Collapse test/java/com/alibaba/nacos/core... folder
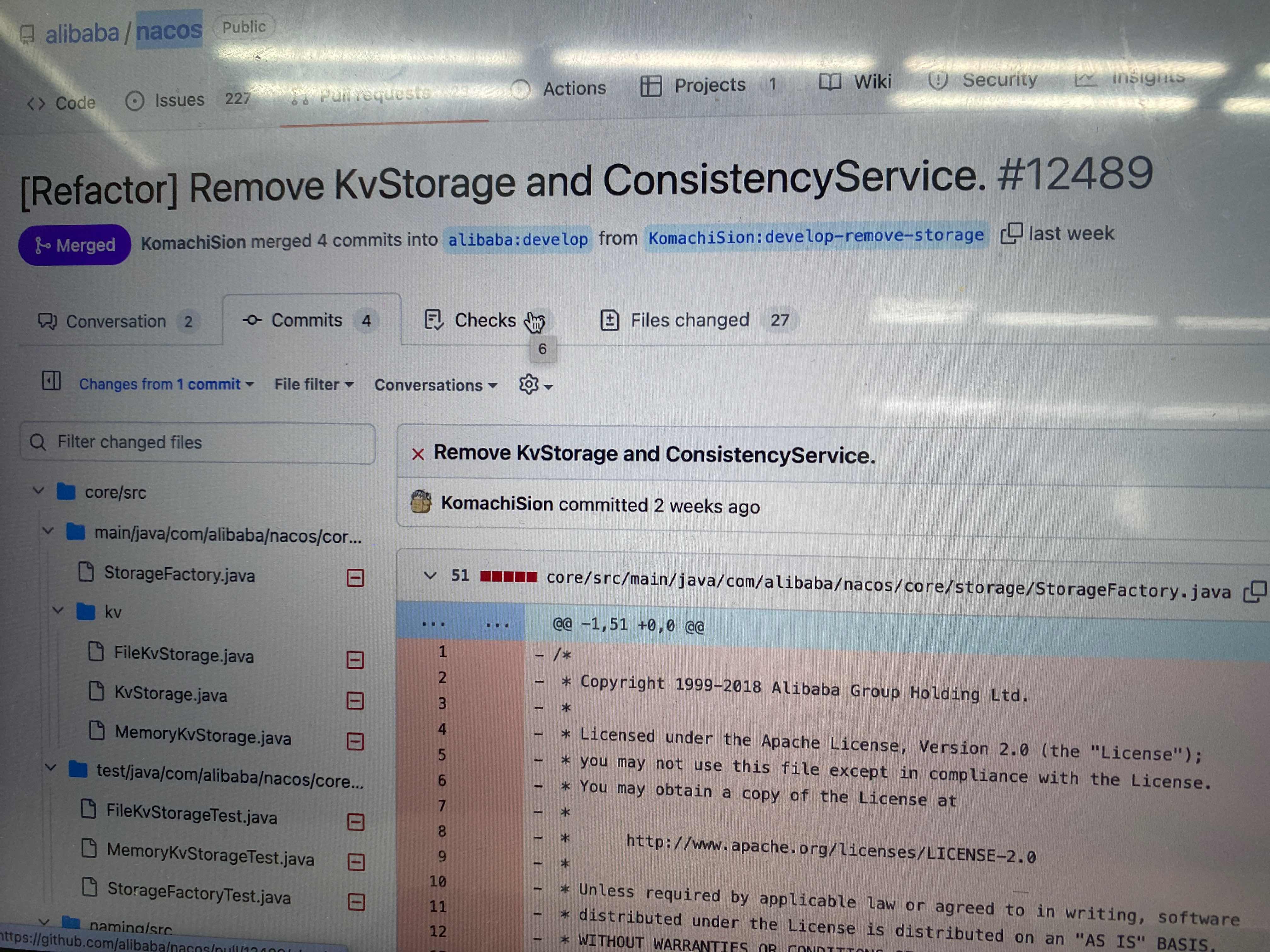The width and height of the screenshot is (1270, 952). point(50,768)
